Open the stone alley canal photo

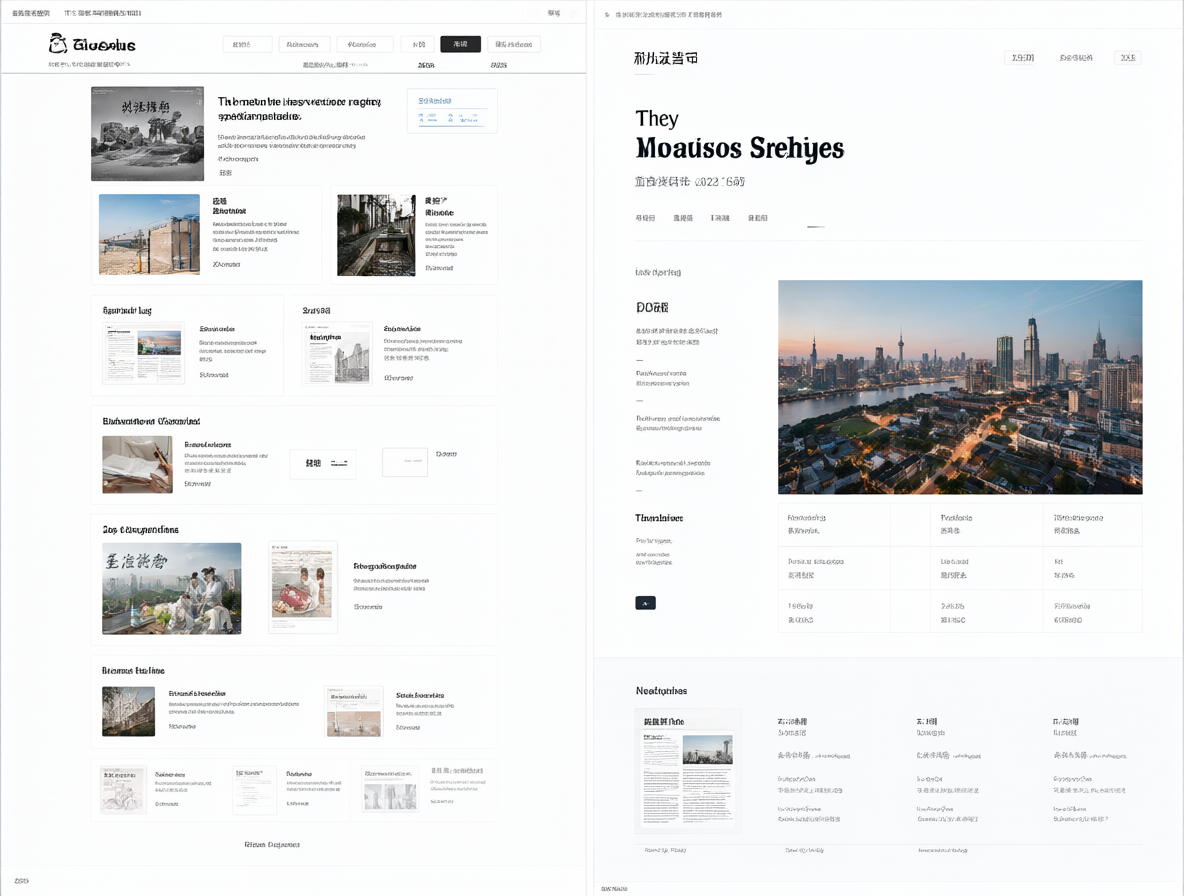(376, 235)
